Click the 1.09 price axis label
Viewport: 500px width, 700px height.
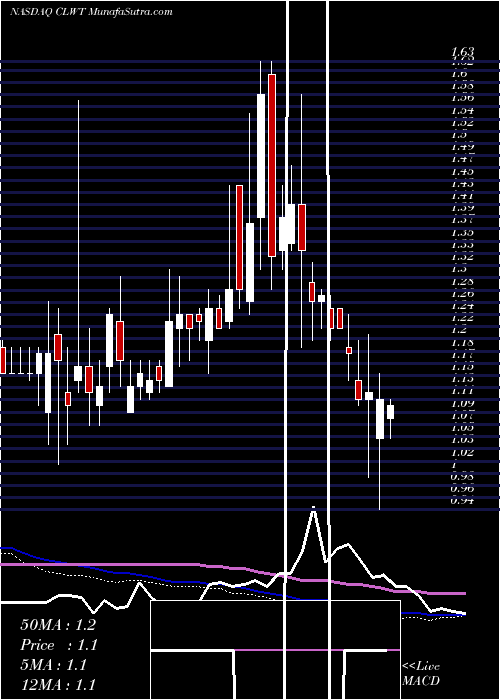(462, 404)
